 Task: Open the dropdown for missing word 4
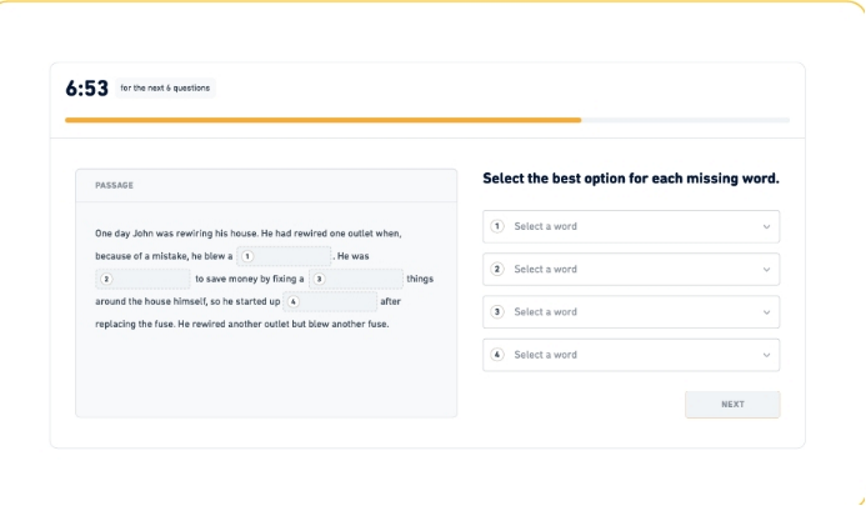(630, 355)
